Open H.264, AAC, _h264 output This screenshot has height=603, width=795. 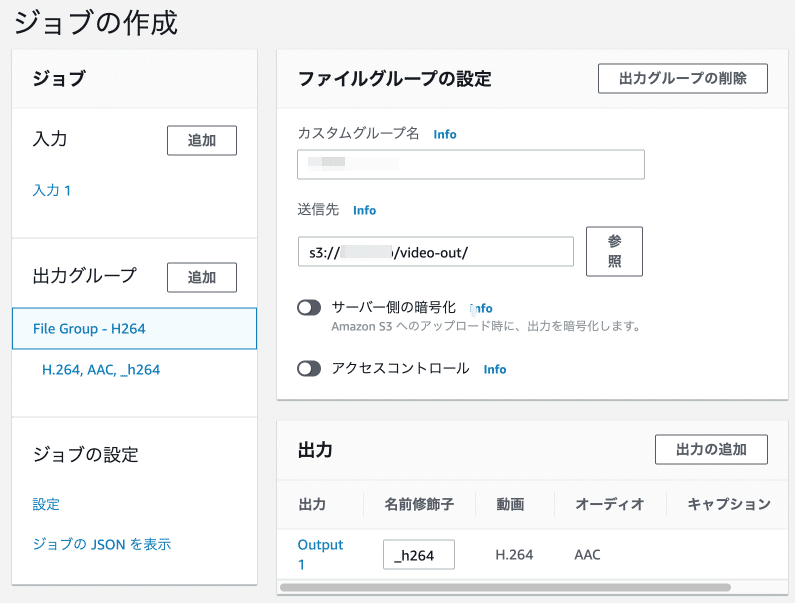coord(101,369)
